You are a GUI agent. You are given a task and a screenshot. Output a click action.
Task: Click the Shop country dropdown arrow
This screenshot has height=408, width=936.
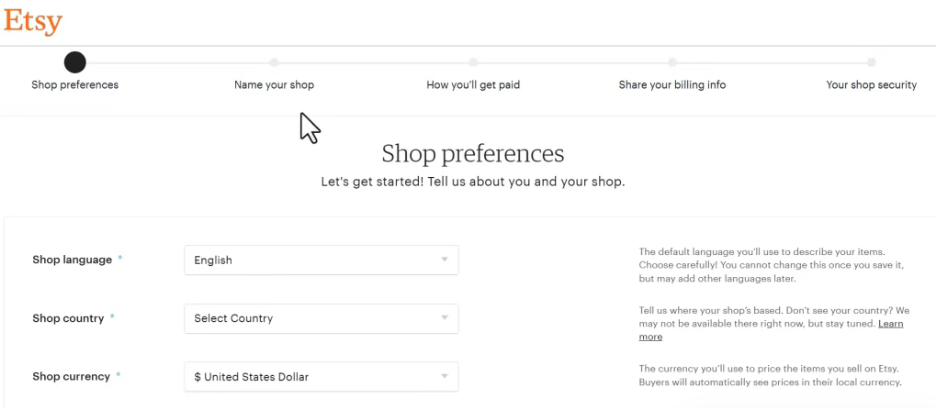pyautogui.click(x=444, y=318)
